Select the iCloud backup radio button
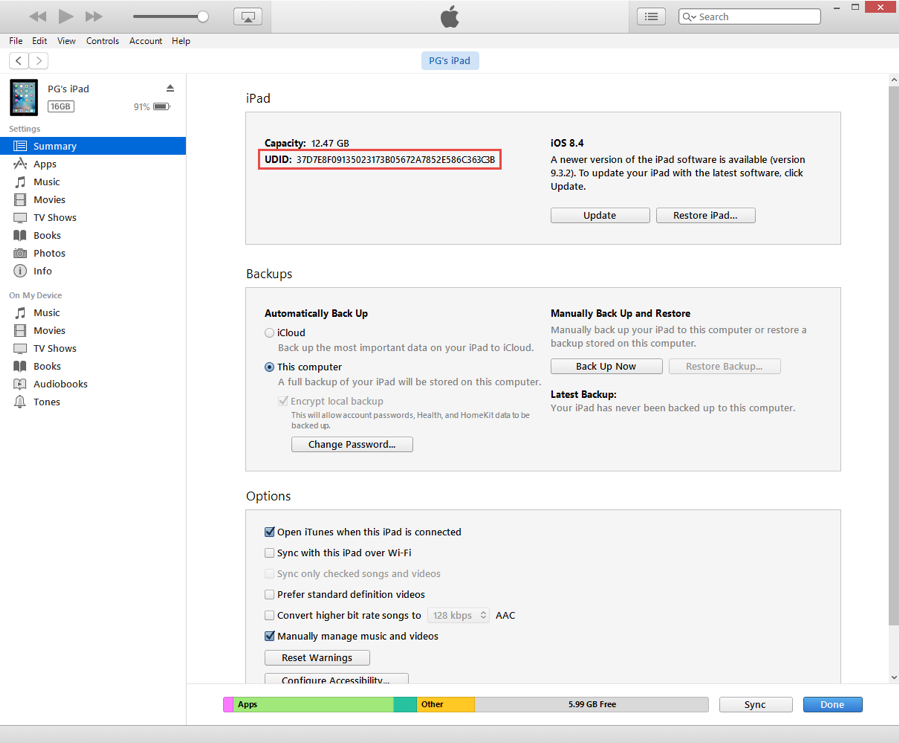 point(270,333)
